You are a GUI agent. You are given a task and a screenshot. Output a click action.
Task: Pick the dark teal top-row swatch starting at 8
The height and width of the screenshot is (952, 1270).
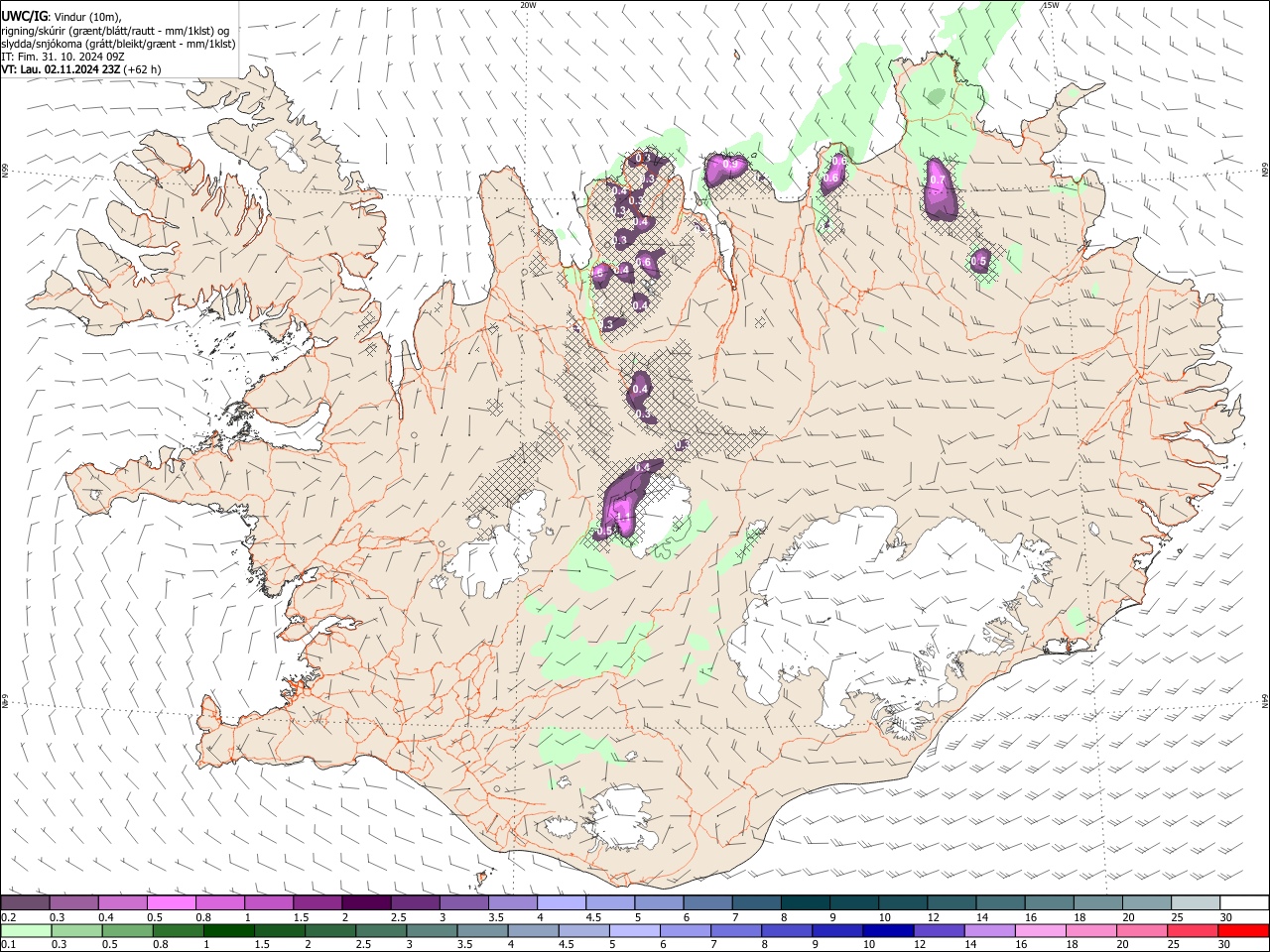point(805,903)
